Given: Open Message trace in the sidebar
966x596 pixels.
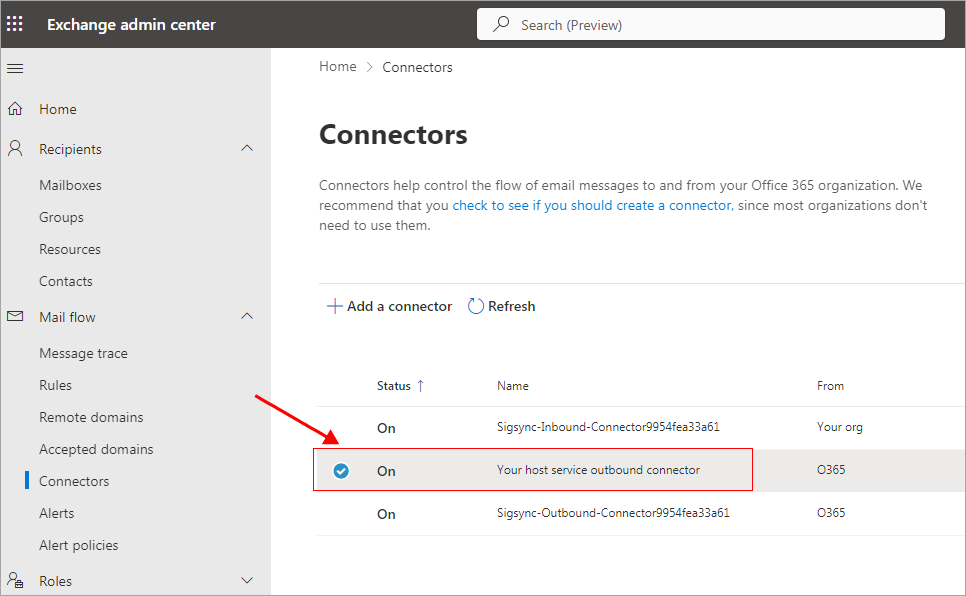Looking at the screenshot, I should [x=83, y=353].
